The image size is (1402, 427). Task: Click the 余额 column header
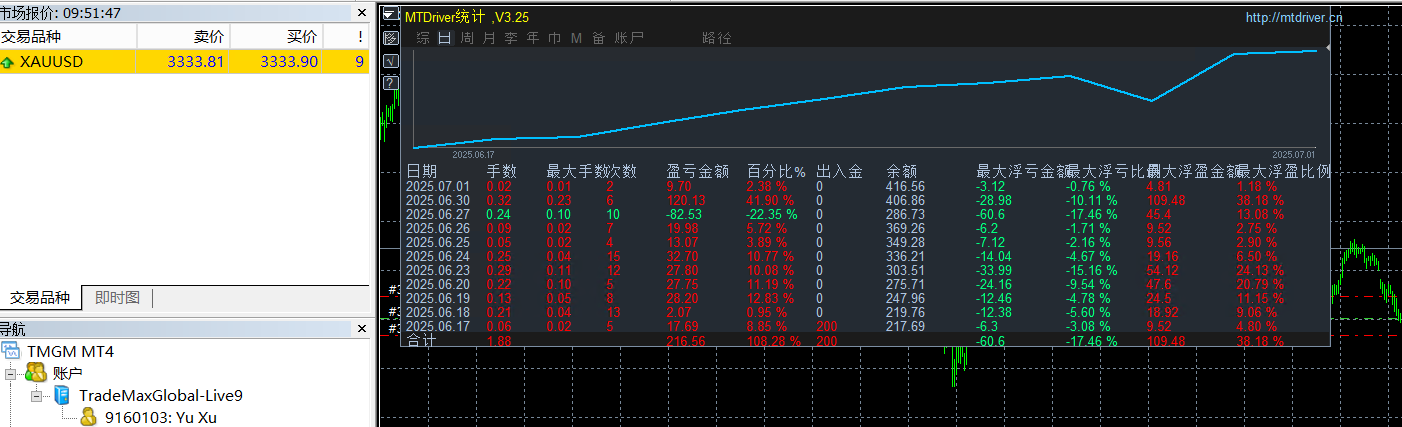(x=902, y=171)
